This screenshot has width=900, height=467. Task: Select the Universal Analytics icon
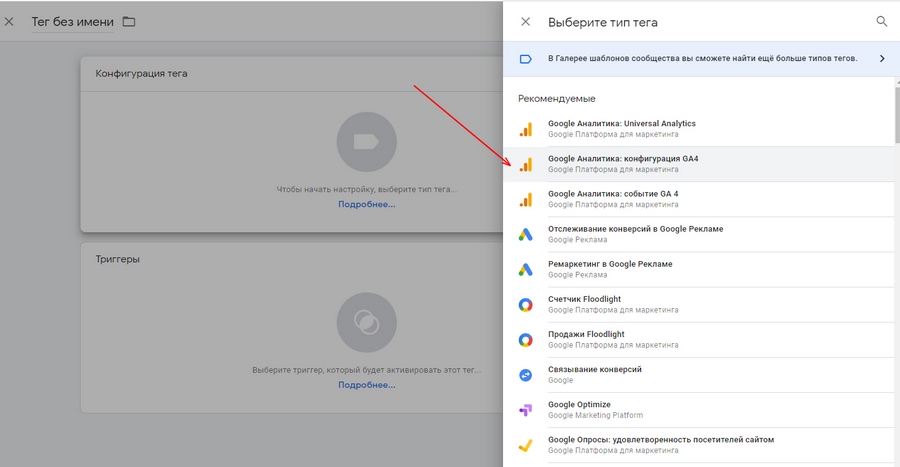pos(525,129)
